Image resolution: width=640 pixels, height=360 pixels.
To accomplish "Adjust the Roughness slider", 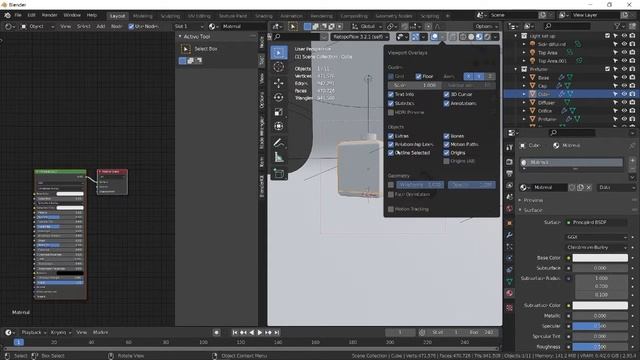I will pyautogui.click(x=600, y=347).
